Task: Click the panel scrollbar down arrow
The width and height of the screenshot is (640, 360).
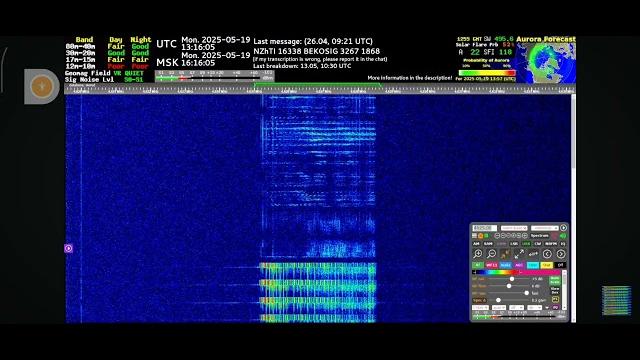Action: [x=564, y=308]
